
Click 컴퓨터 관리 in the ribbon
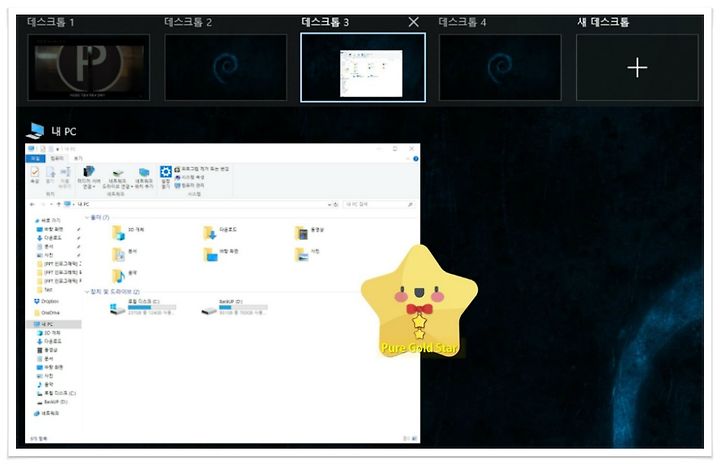[x=190, y=185]
